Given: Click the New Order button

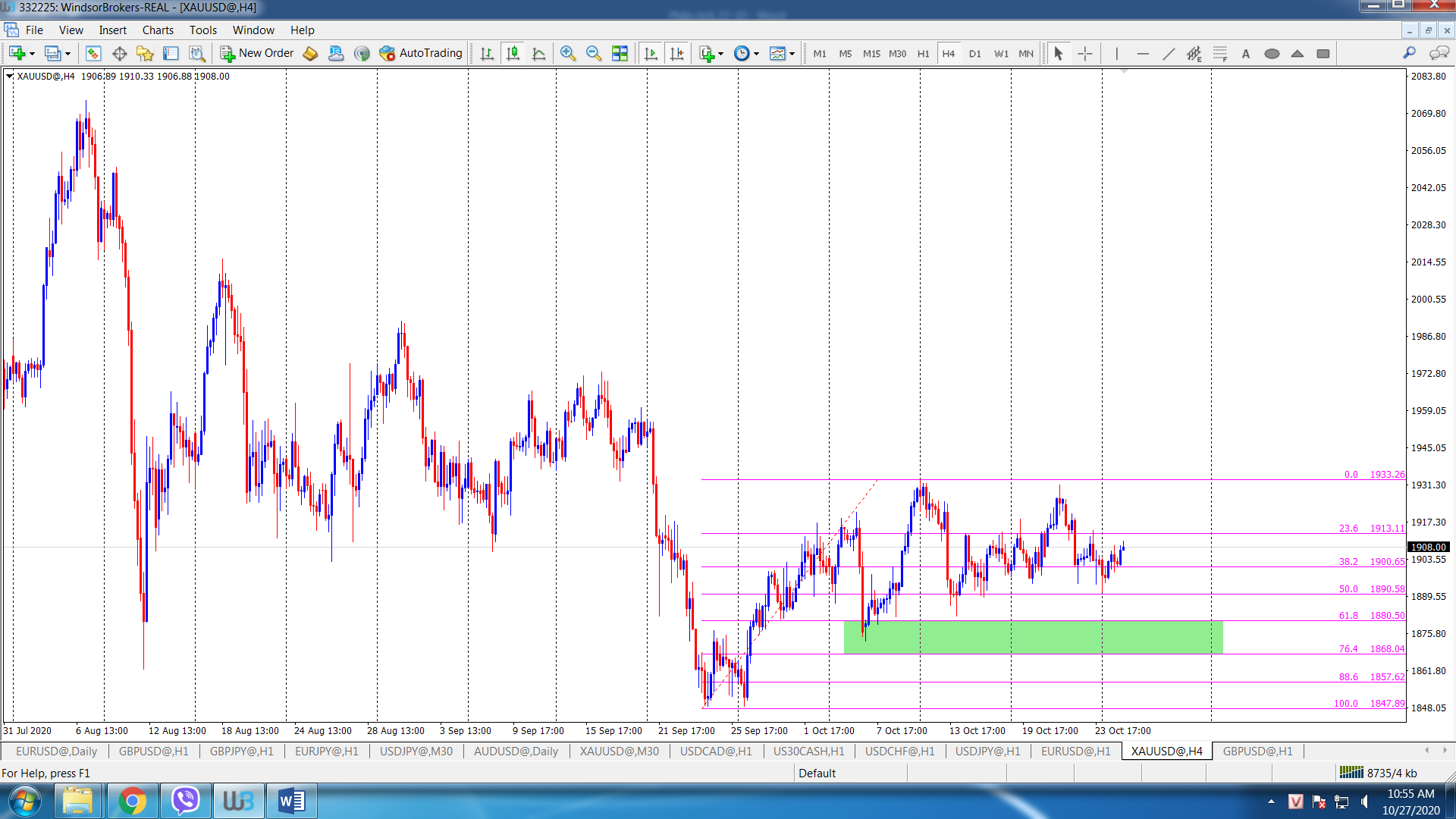Looking at the screenshot, I should (257, 53).
